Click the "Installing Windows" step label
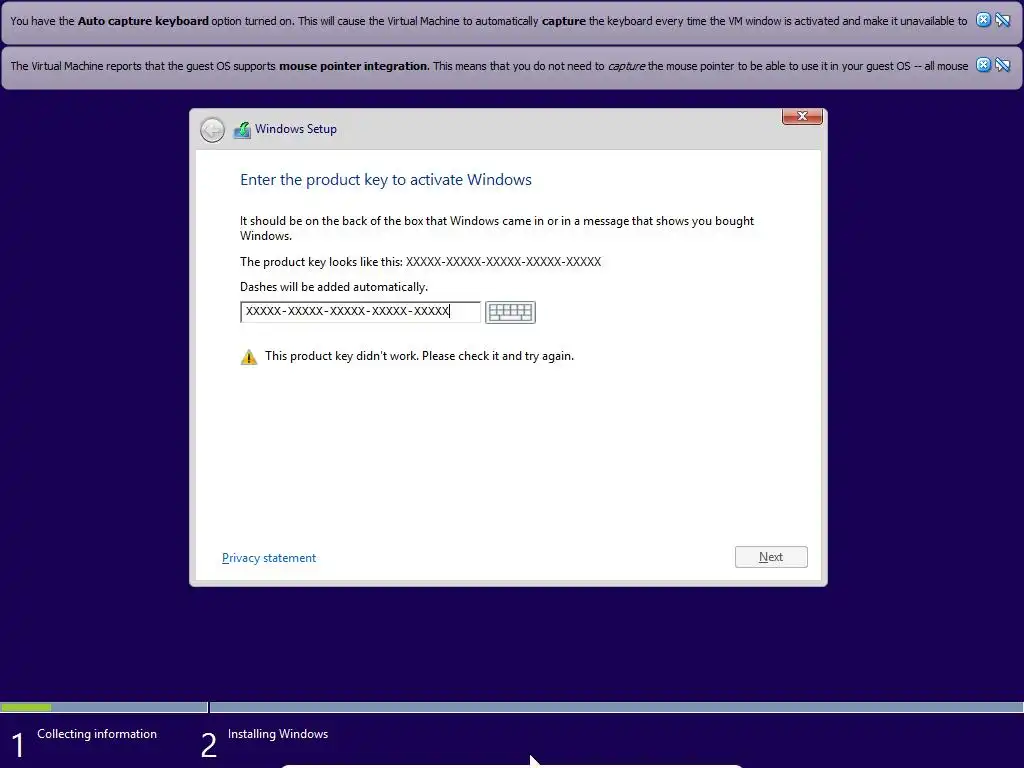 pos(278,734)
